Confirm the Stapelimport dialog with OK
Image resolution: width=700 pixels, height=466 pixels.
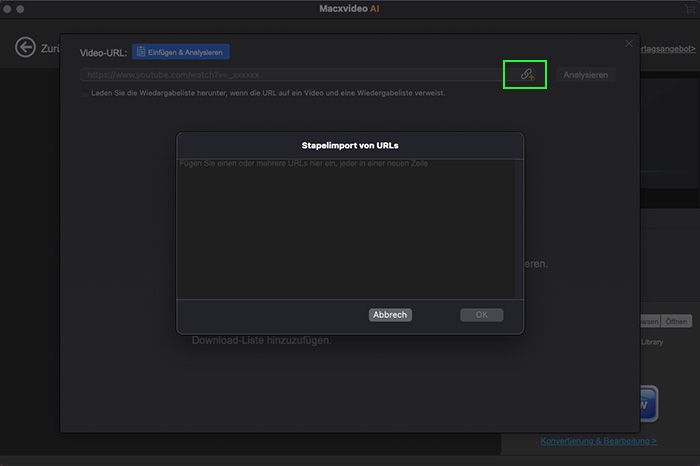click(x=481, y=314)
